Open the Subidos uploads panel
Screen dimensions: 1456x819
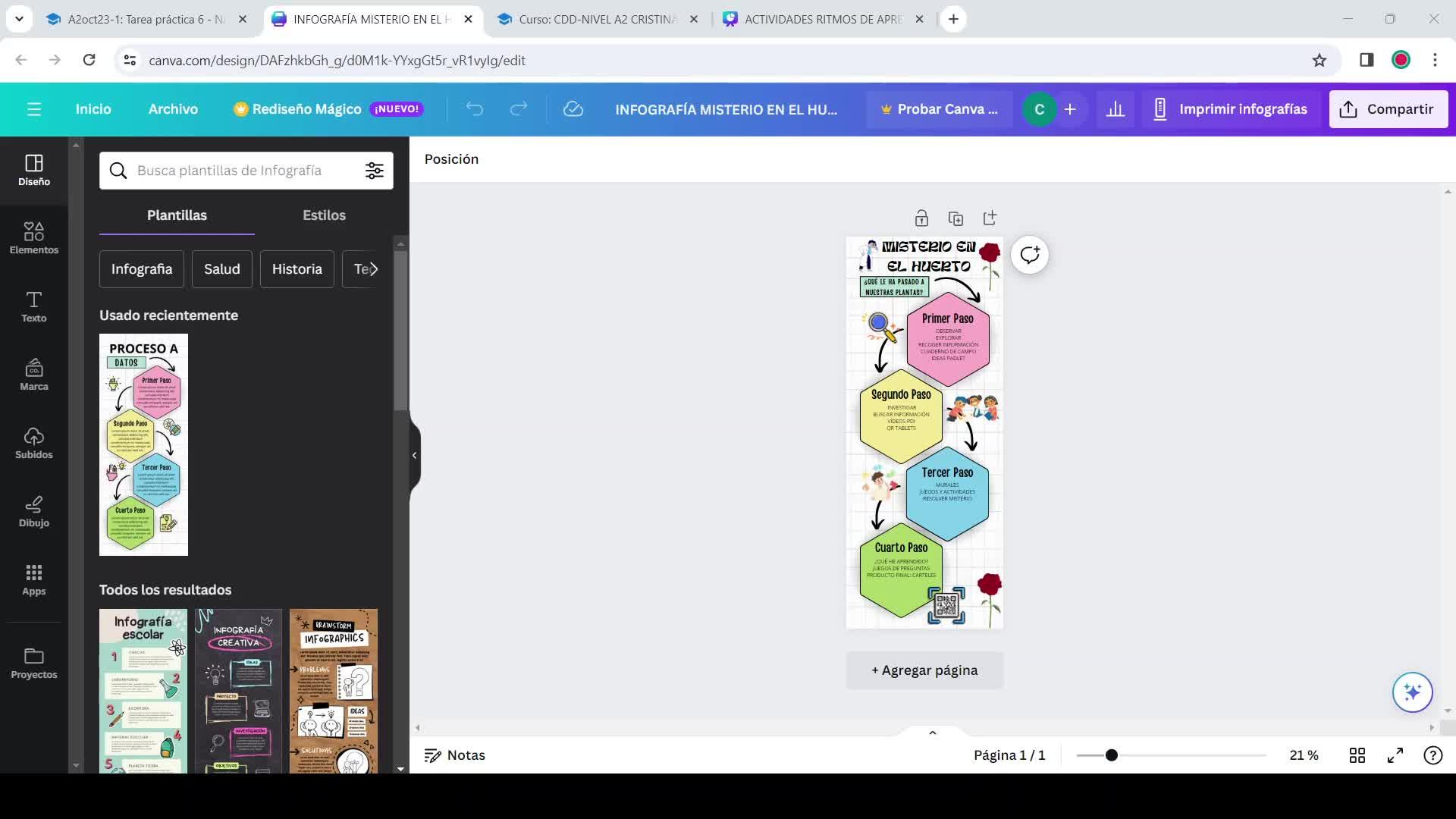33,442
